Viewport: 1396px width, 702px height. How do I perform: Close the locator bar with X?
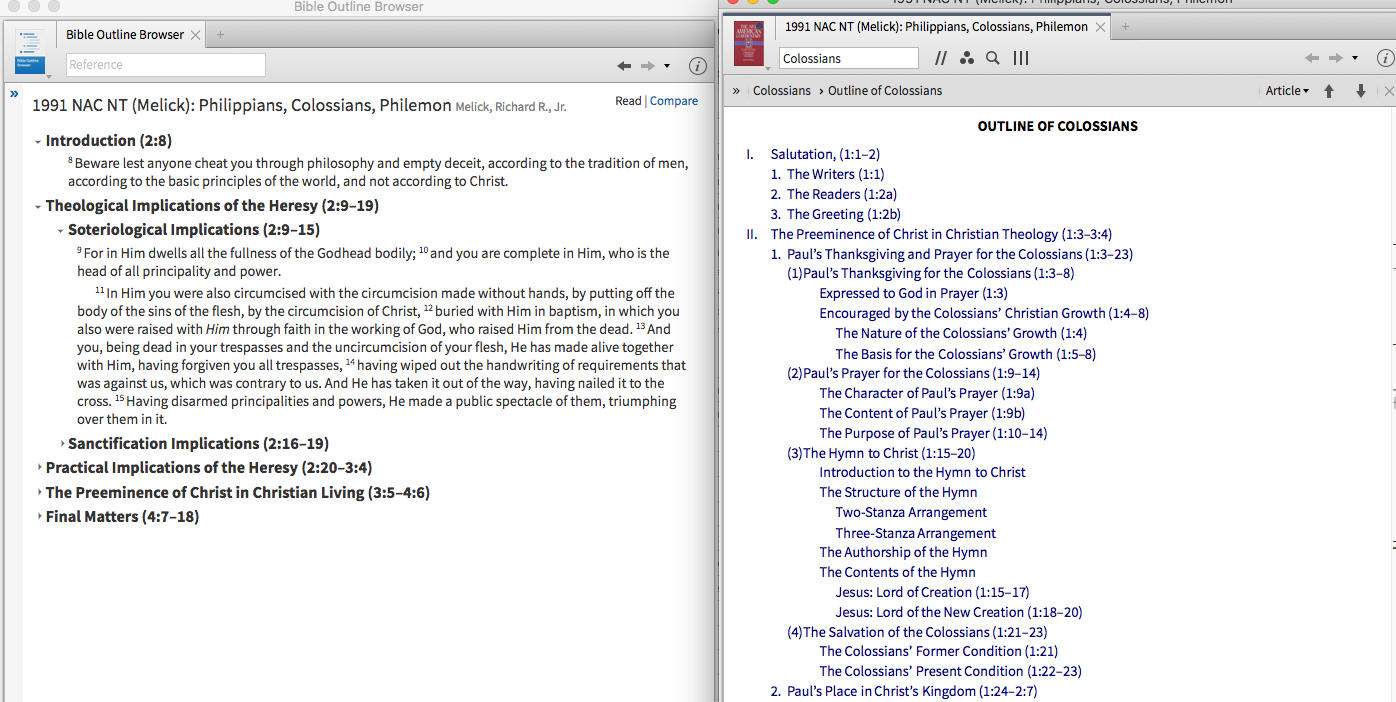[x=1389, y=91]
